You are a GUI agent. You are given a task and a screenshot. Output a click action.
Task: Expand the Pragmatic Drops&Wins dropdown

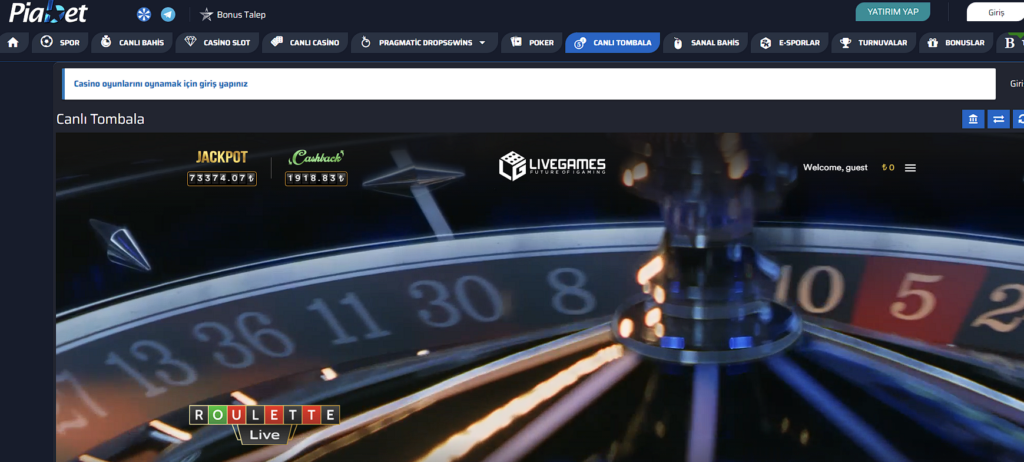pyautogui.click(x=483, y=43)
